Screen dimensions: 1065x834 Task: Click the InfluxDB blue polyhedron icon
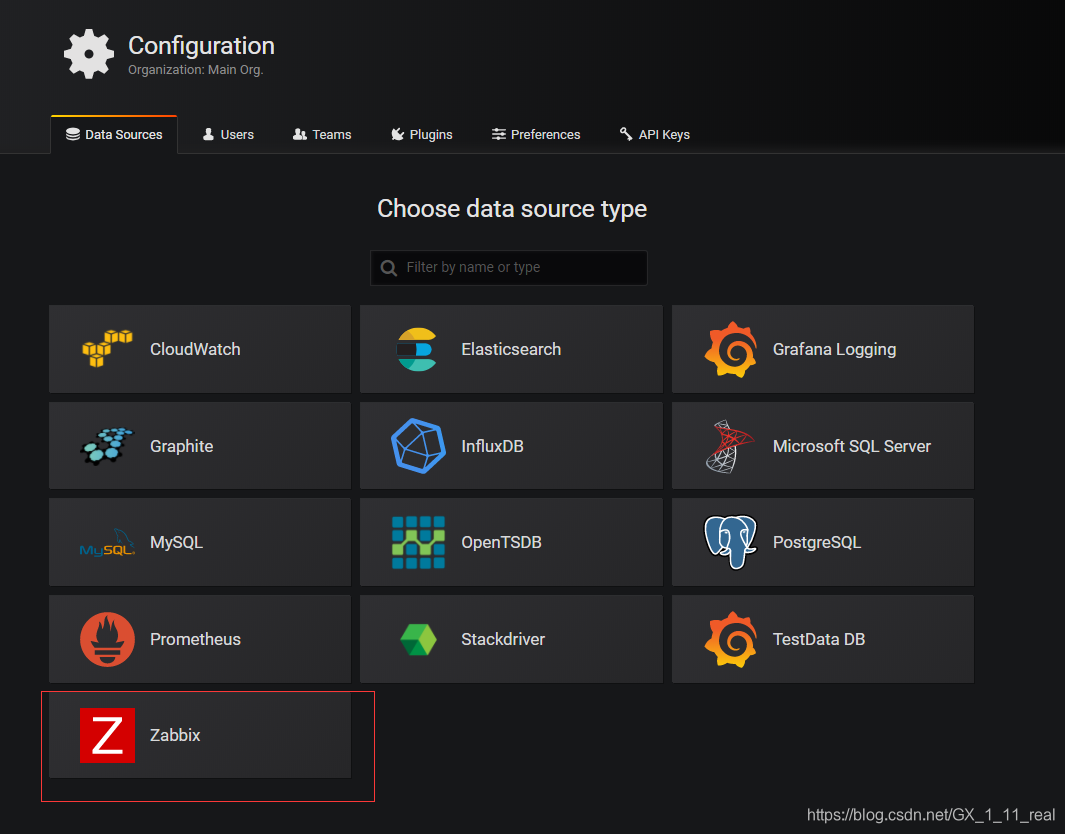click(418, 446)
